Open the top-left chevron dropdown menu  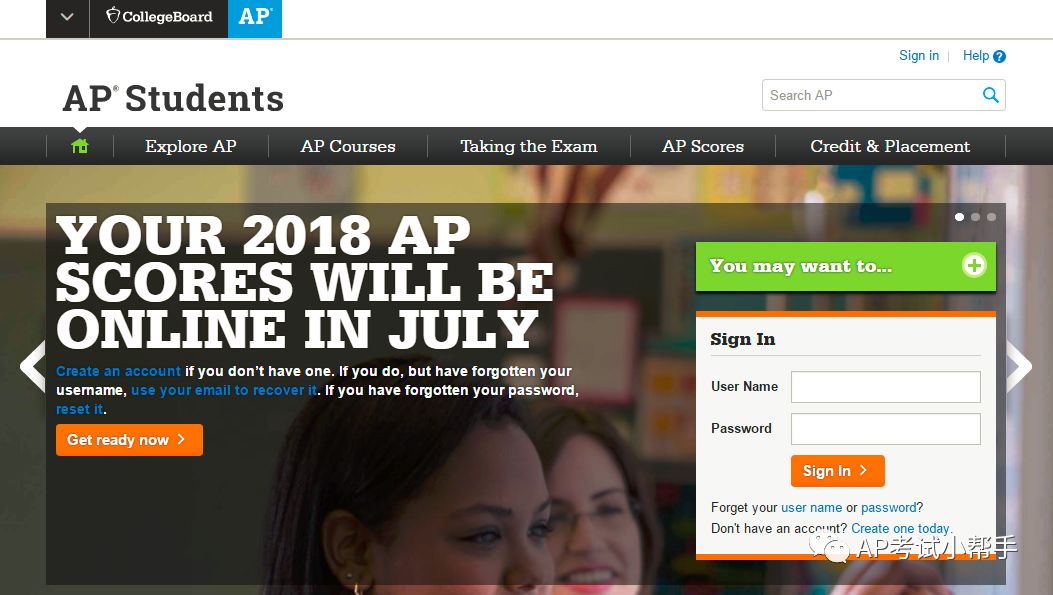[x=67, y=17]
